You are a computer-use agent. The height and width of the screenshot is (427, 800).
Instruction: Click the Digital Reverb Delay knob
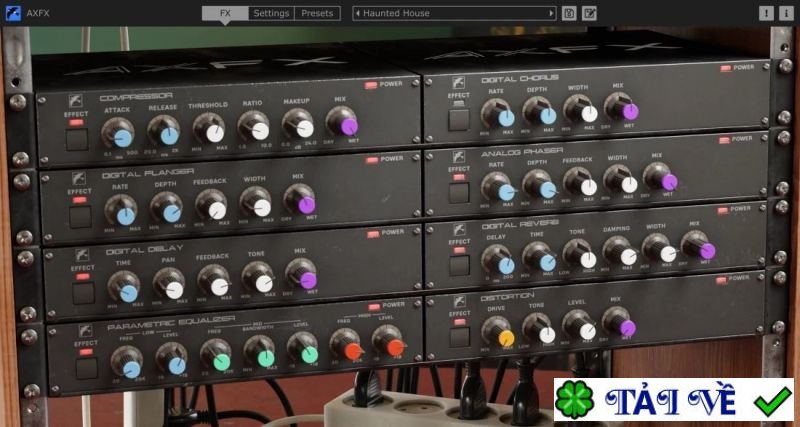[498, 261]
